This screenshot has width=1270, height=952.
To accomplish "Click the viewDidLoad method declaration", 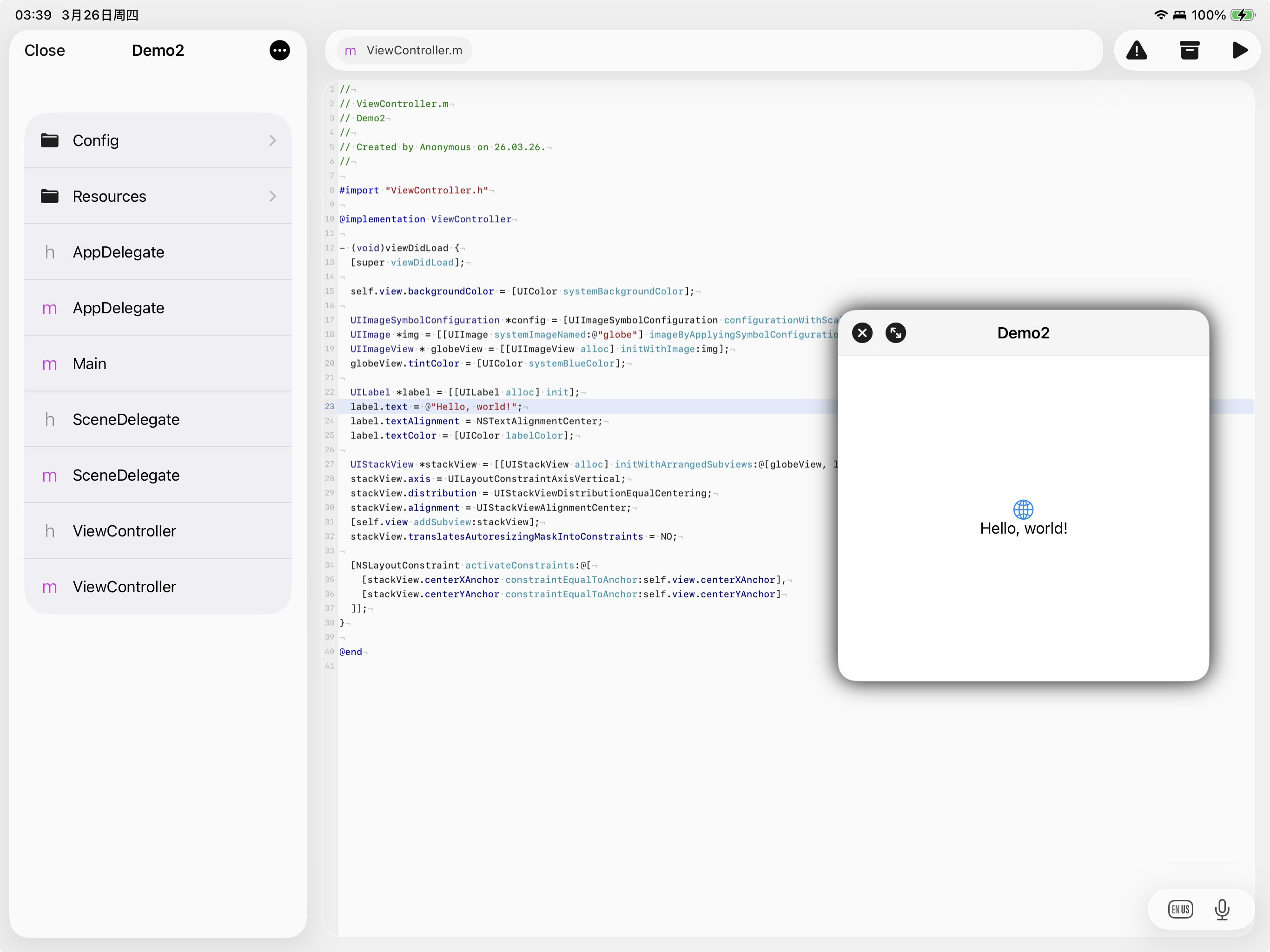I will tap(400, 247).
